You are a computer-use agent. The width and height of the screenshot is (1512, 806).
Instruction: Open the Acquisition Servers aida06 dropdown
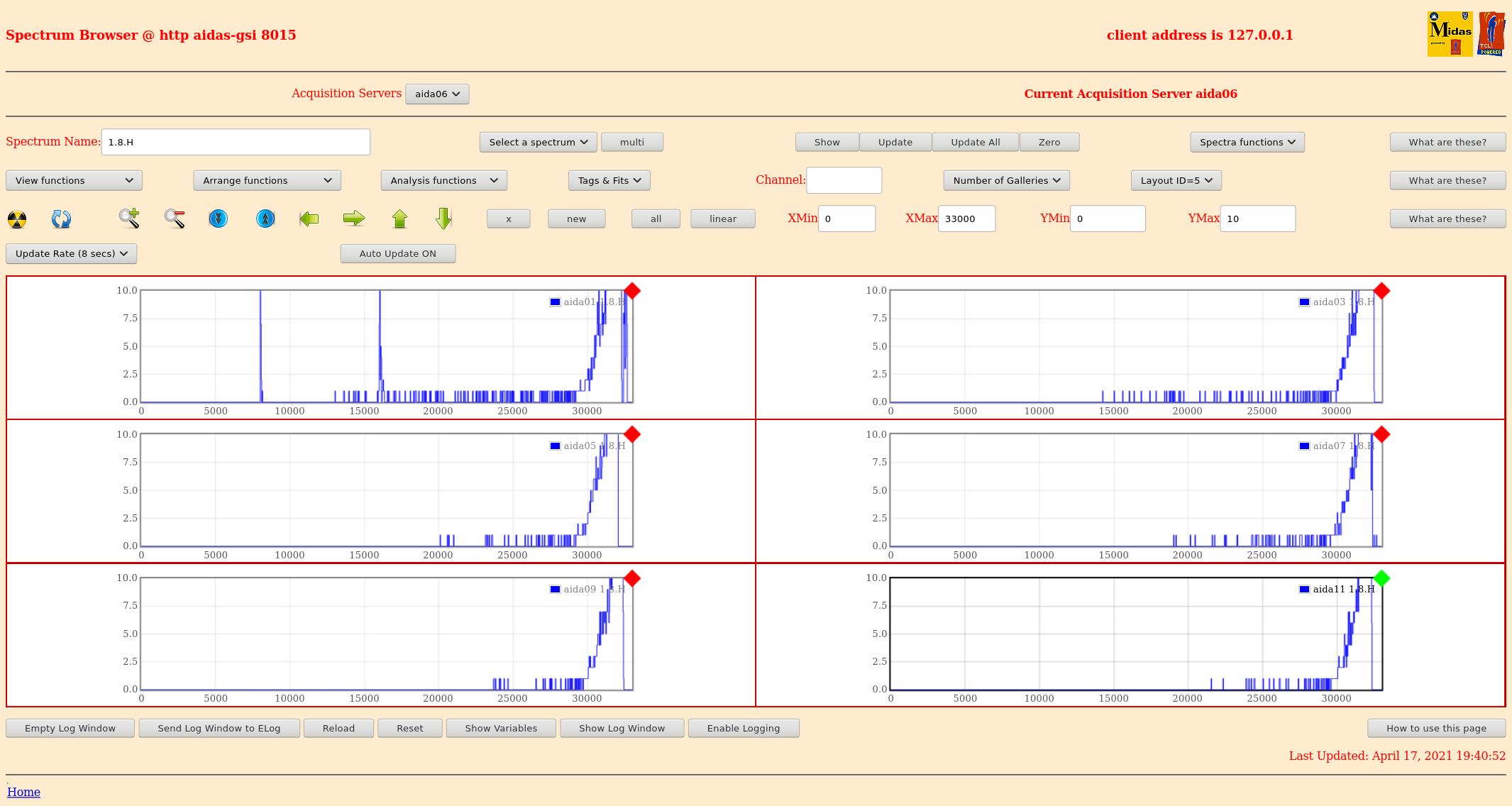pyautogui.click(x=437, y=94)
